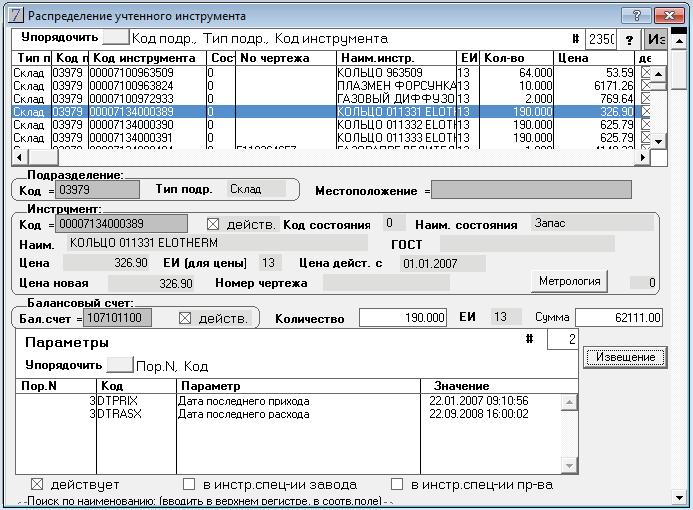Click the top sort-order button beside Упорядочить
Viewport: 693px width, 510px height.
[115, 37]
